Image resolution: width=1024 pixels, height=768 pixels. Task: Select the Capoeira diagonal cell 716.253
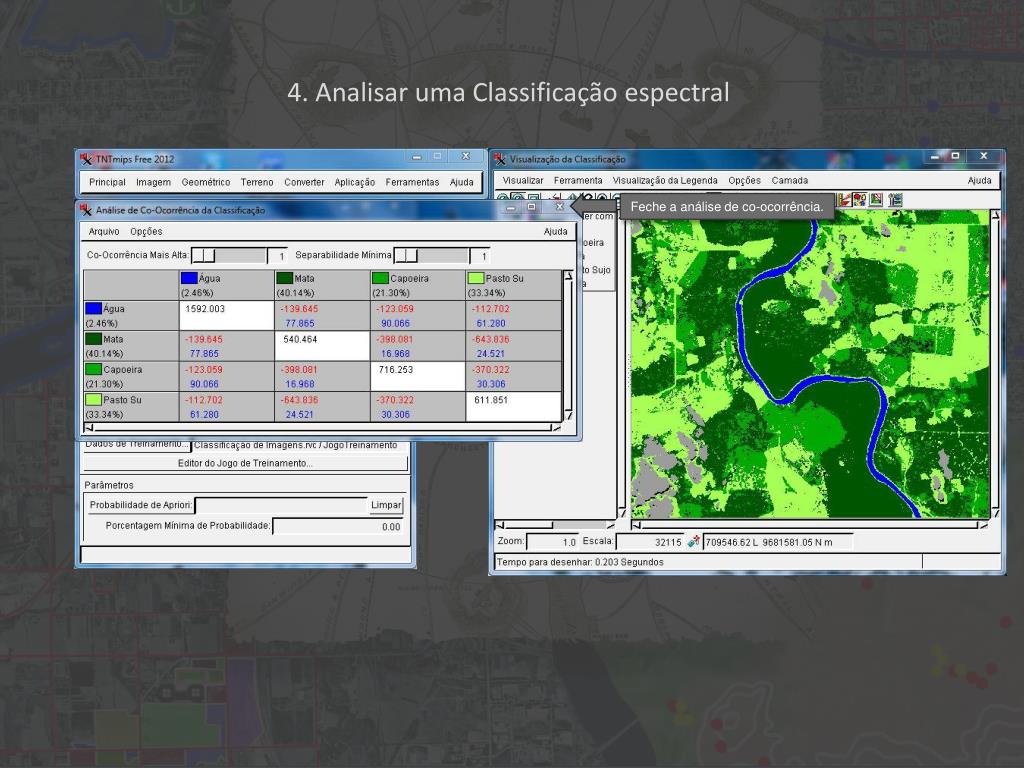coord(417,376)
